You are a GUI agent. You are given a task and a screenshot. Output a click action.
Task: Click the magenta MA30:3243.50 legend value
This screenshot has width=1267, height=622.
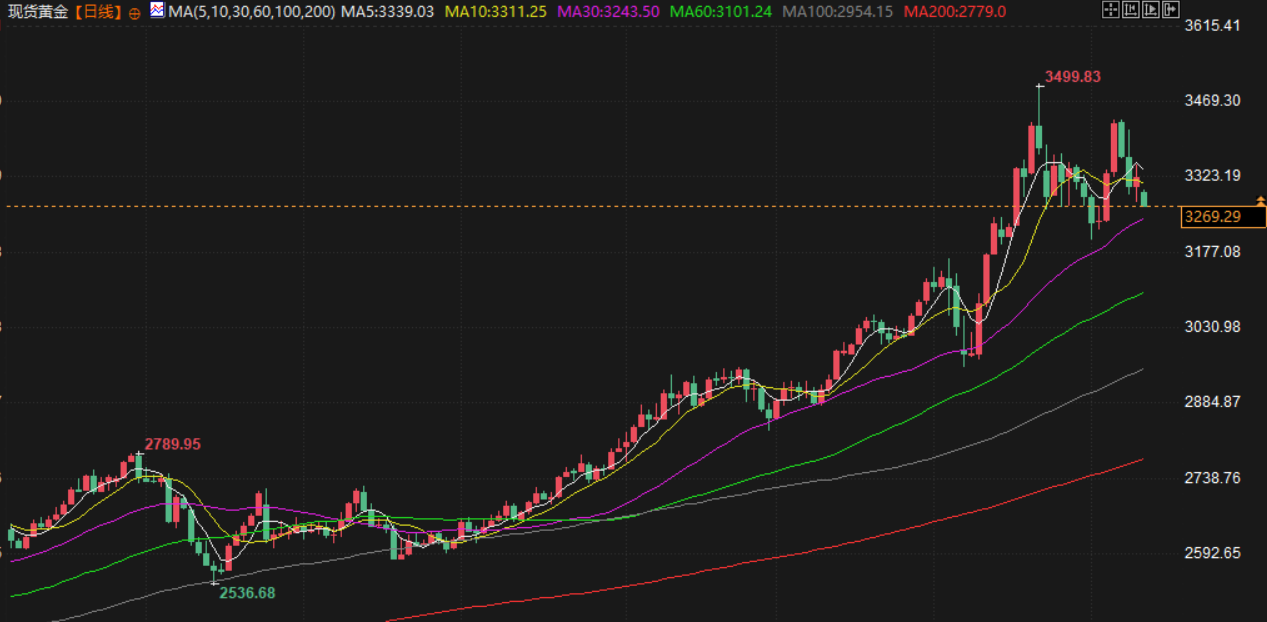pos(609,12)
